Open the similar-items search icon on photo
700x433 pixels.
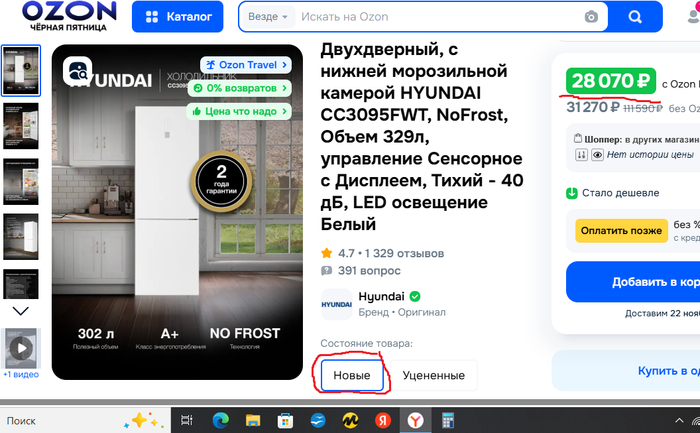click(x=78, y=71)
